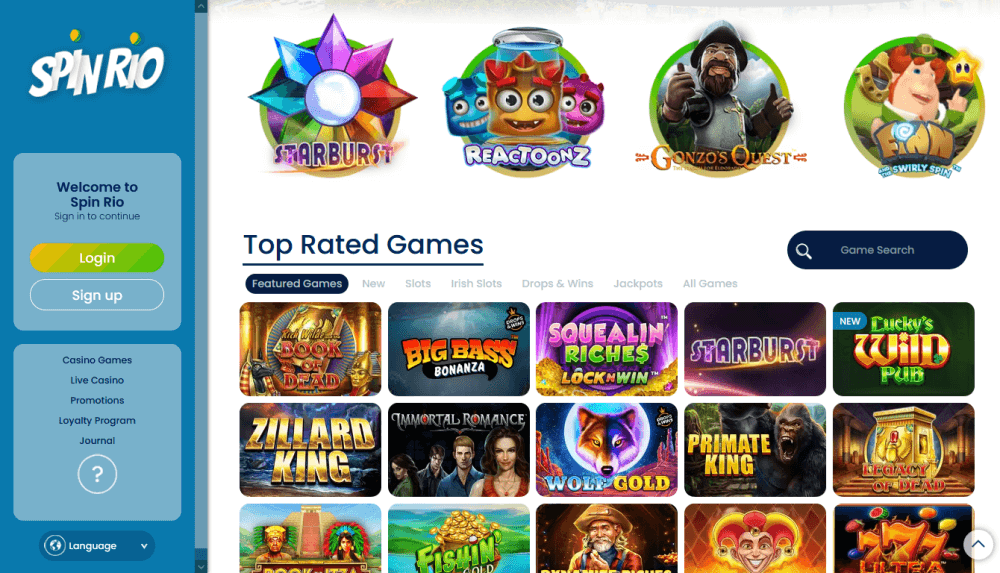
Task: Open the Jackpots tab
Action: pyautogui.click(x=638, y=283)
